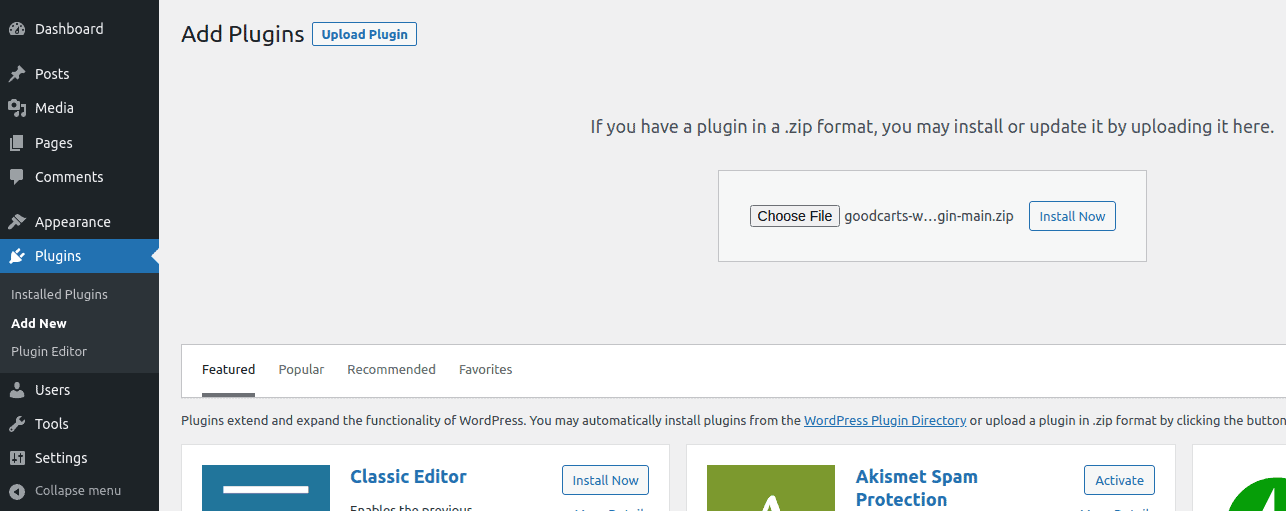Click the Pages icon in sidebar
Image resolution: width=1286 pixels, height=511 pixels.
click(17, 143)
